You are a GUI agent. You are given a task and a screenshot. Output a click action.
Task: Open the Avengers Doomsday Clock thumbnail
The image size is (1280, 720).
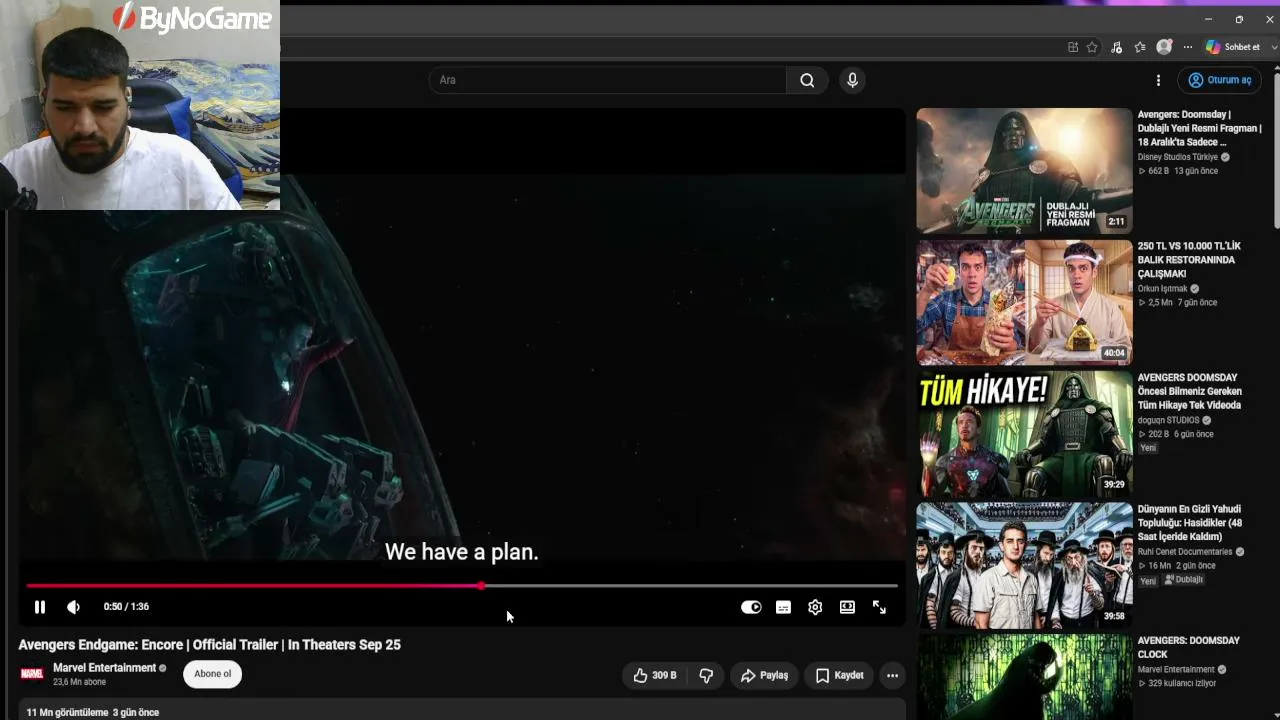[1024, 677]
